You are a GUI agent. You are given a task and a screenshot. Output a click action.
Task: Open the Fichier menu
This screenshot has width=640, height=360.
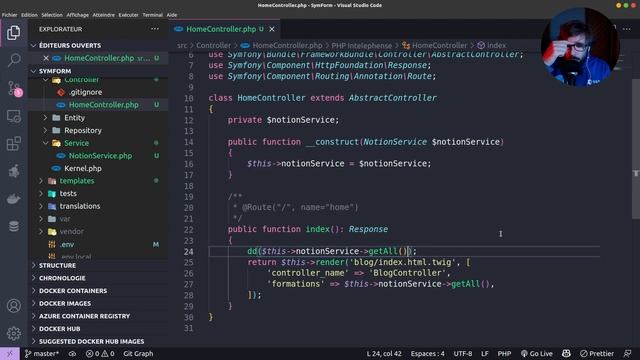(x=9, y=15)
